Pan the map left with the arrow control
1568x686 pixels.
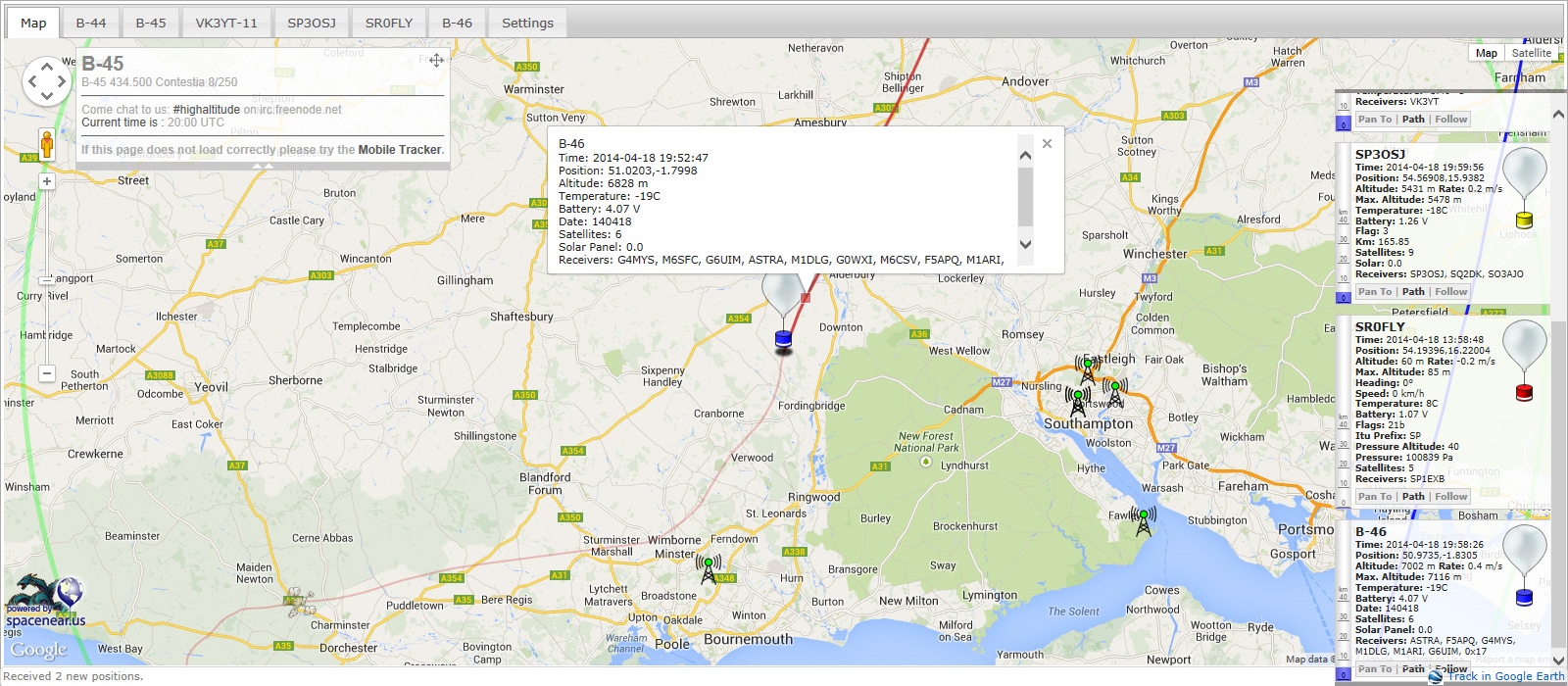click(x=31, y=82)
